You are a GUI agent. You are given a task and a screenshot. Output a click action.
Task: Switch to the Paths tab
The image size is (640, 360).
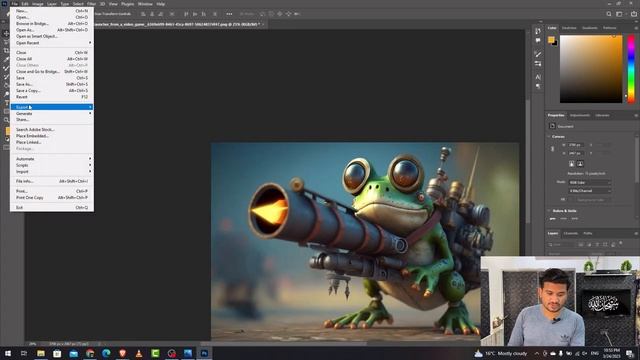pyautogui.click(x=588, y=233)
